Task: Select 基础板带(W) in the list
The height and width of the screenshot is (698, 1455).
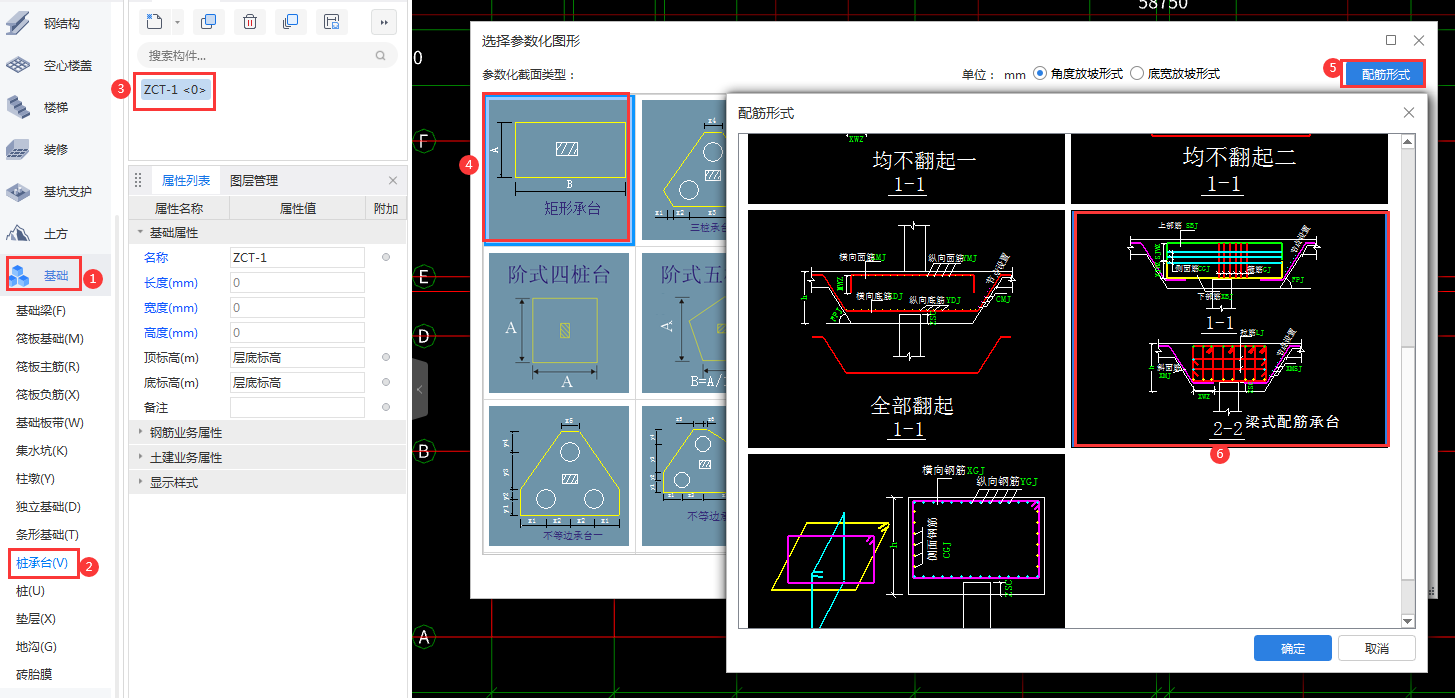Action: [x=50, y=423]
